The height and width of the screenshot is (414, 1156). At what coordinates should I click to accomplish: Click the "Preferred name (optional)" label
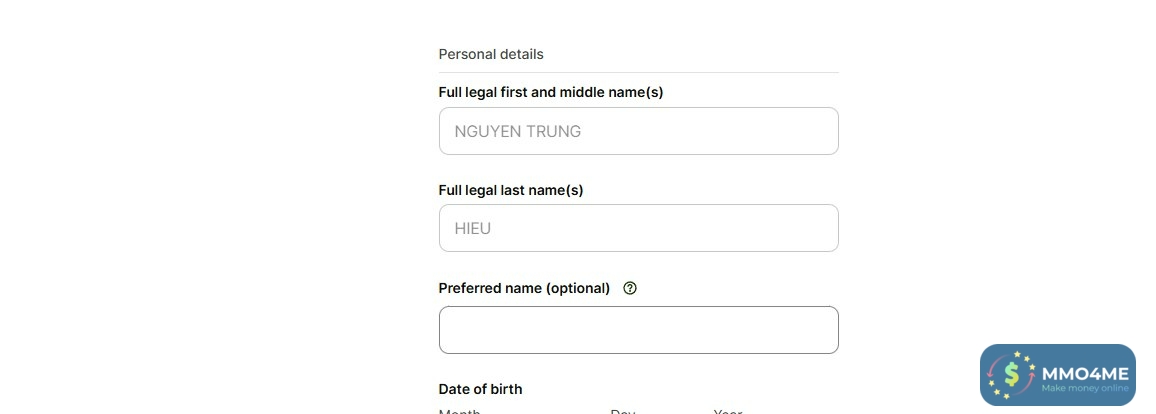coord(524,288)
